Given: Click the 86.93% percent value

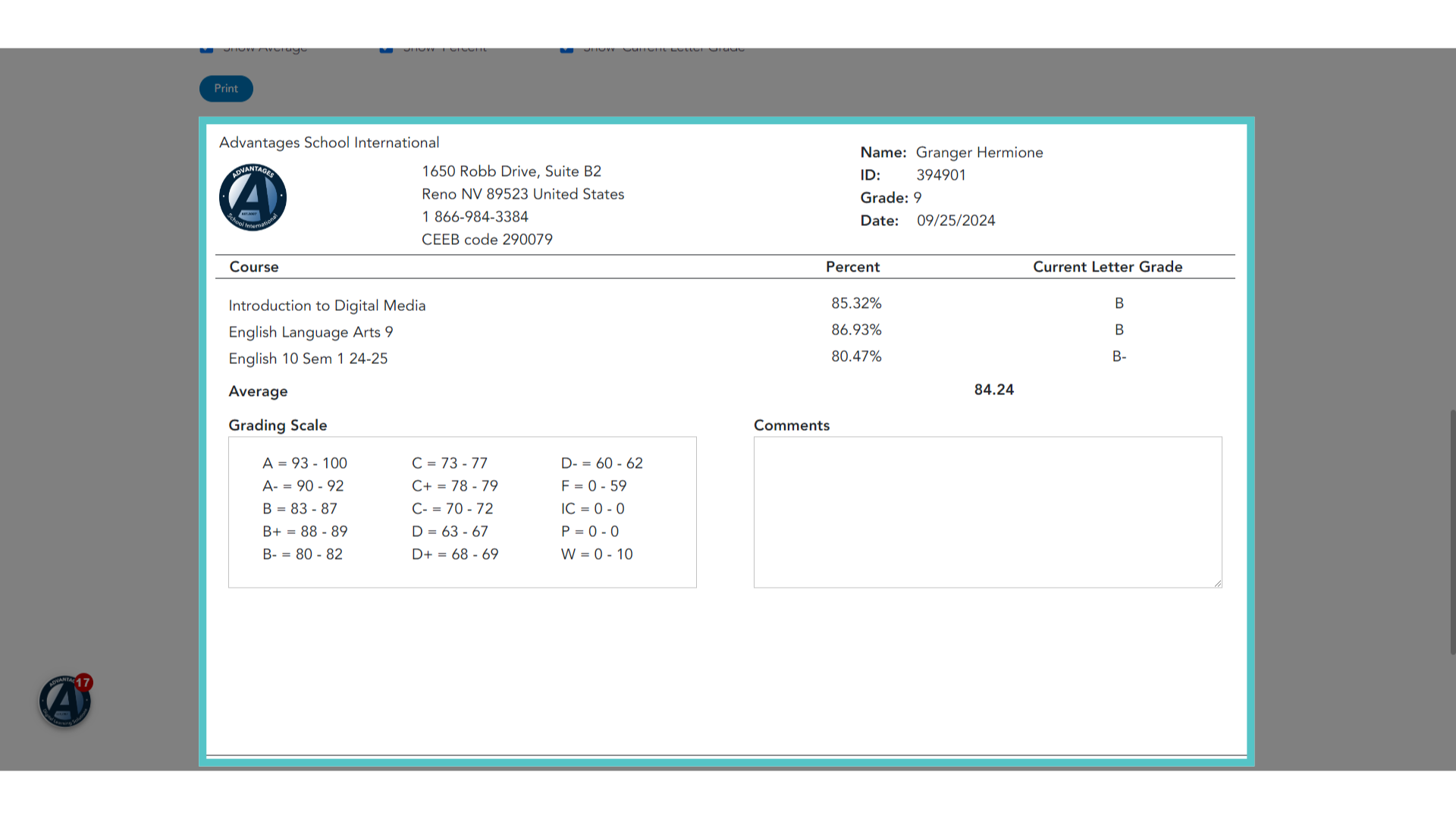Looking at the screenshot, I should tap(856, 330).
